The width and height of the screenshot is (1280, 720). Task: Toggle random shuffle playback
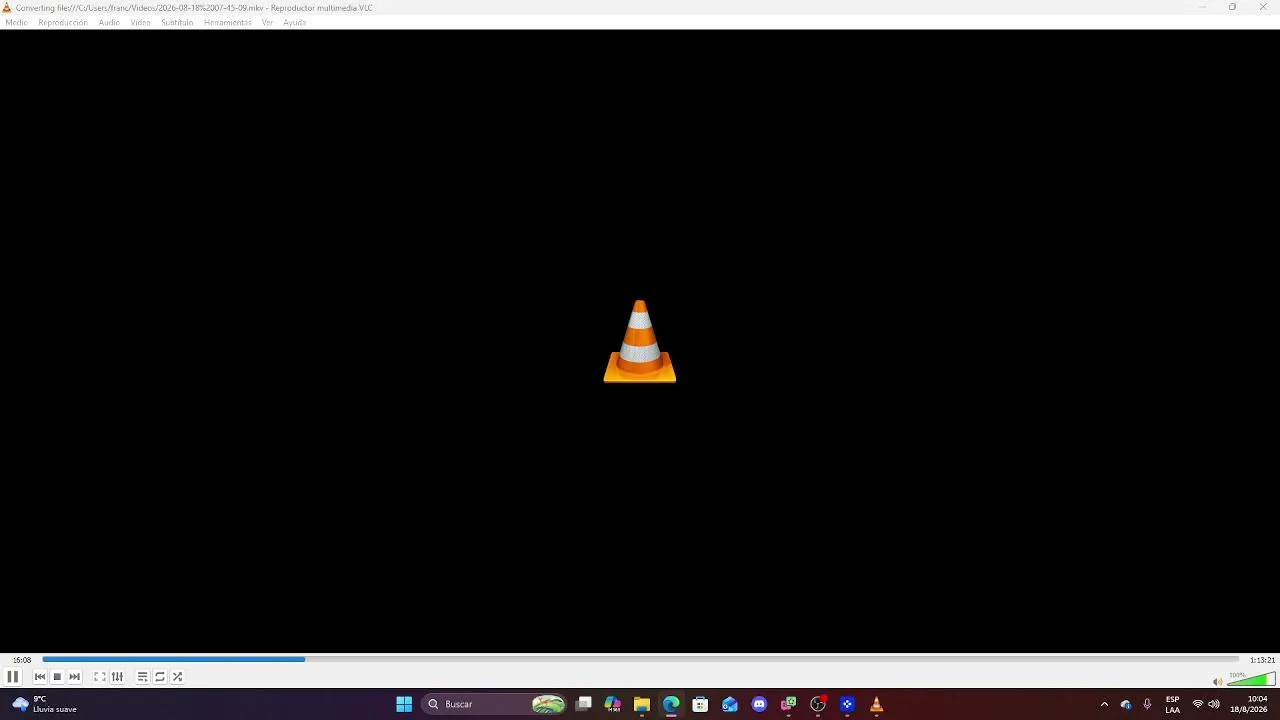pyautogui.click(x=177, y=677)
